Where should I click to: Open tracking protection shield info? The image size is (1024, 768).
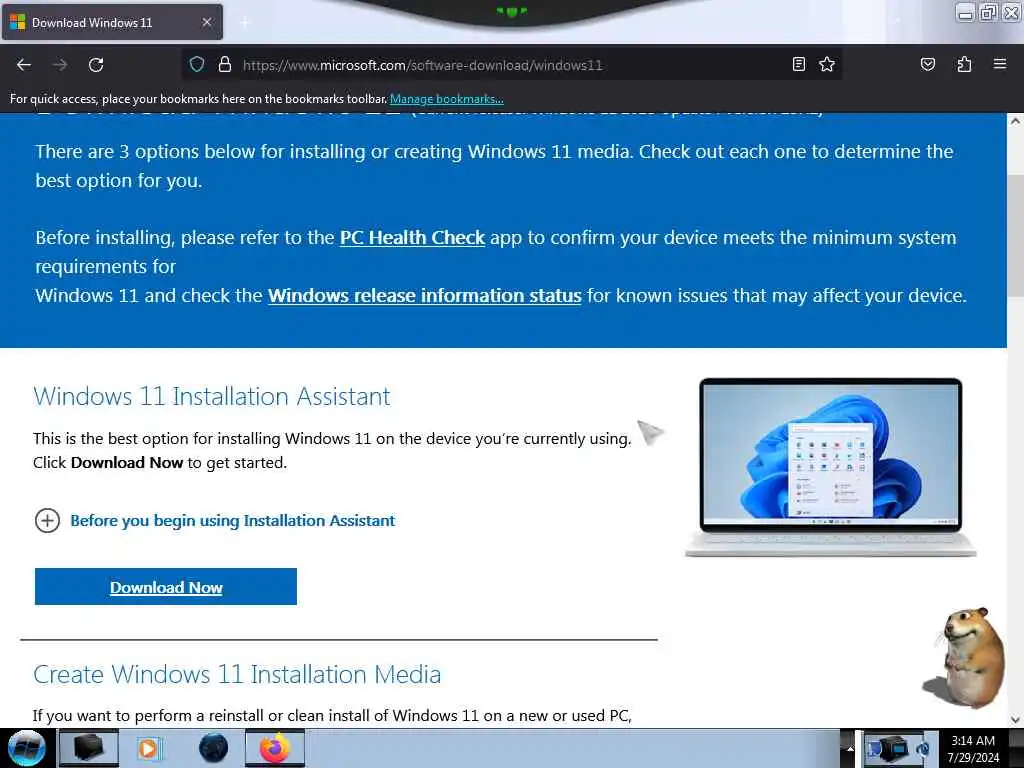point(197,65)
